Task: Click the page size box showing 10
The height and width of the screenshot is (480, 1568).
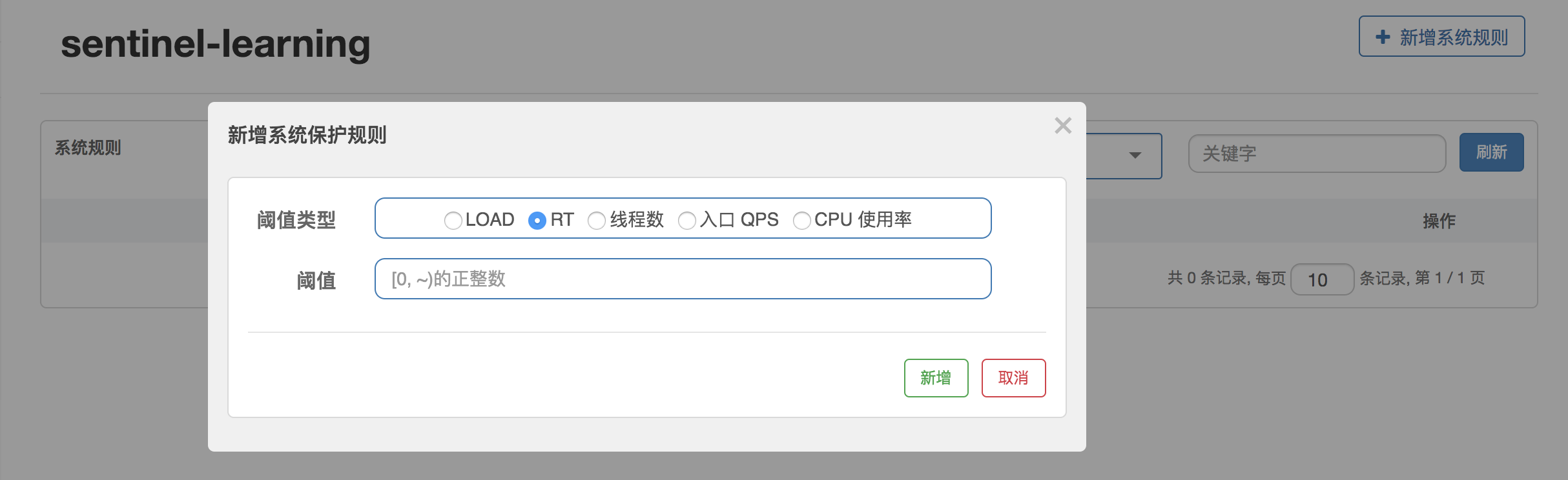Action: (1323, 279)
